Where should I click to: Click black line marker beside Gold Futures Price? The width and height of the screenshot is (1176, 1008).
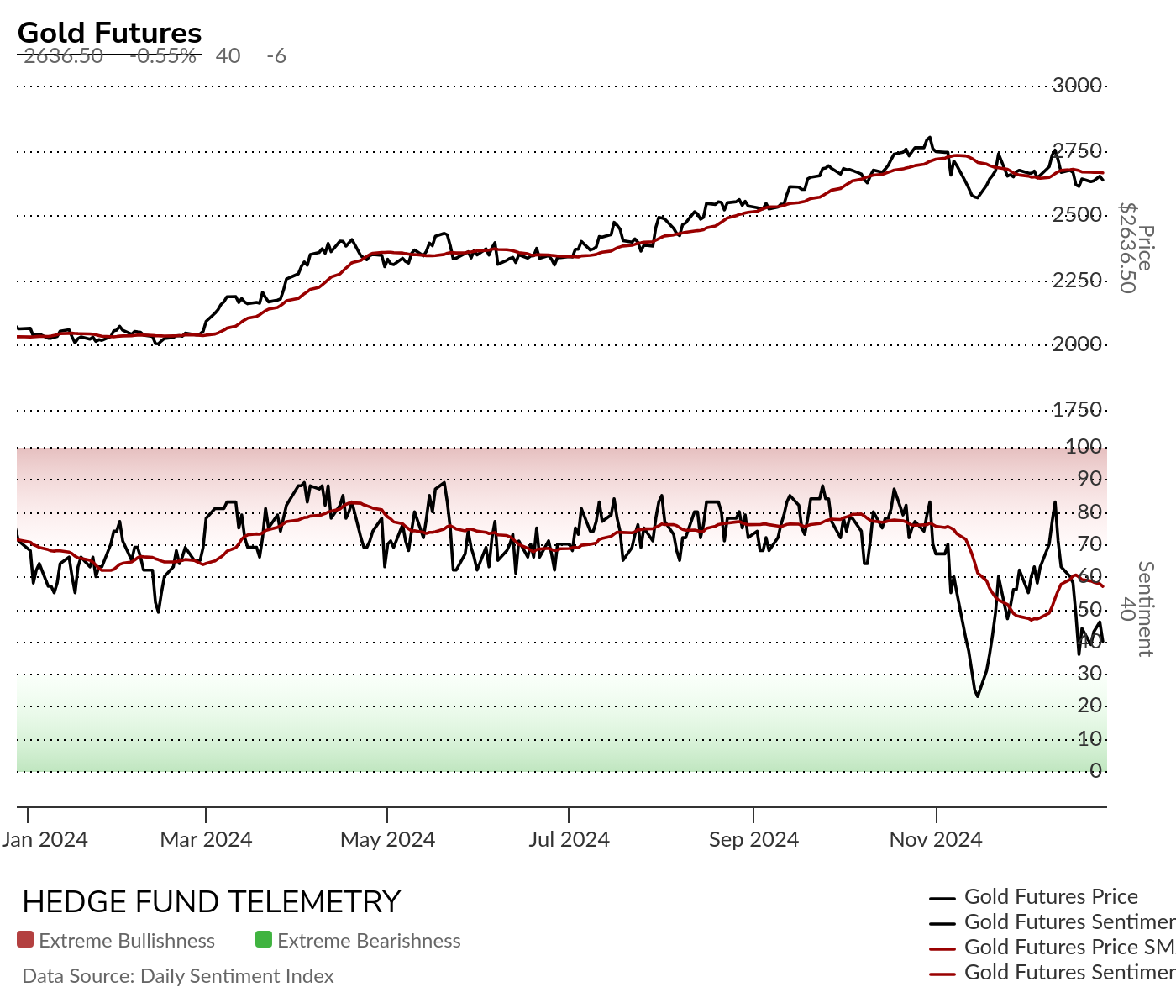tap(943, 899)
